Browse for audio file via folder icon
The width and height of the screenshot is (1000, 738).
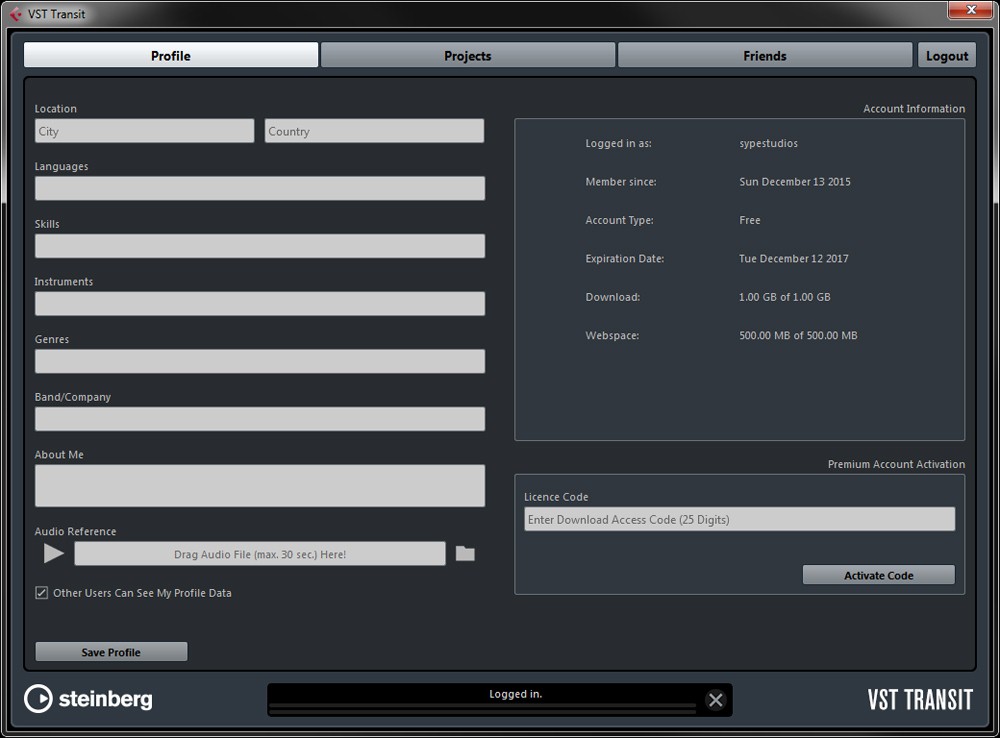(465, 554)
